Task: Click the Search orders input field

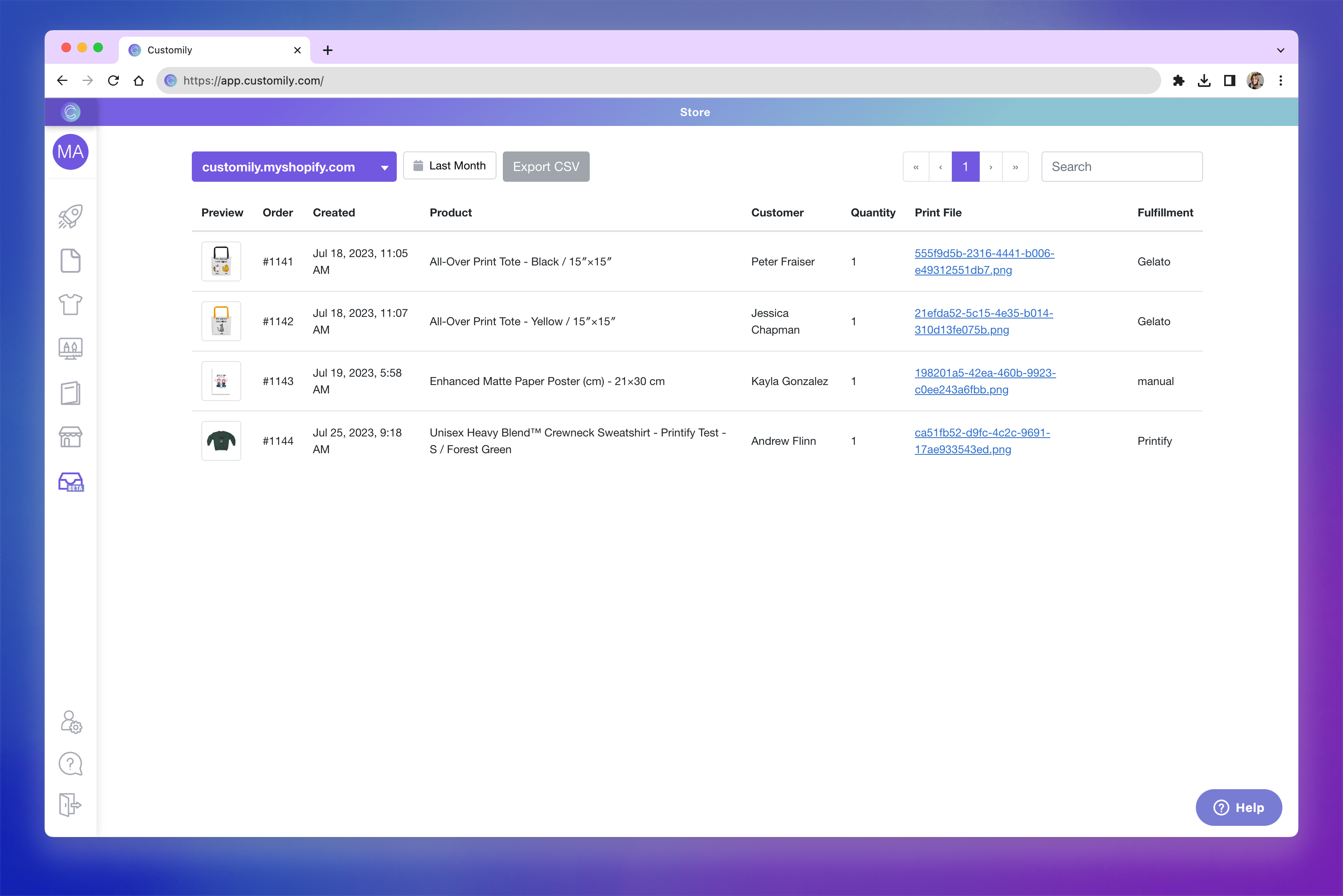Action: 1121,167
